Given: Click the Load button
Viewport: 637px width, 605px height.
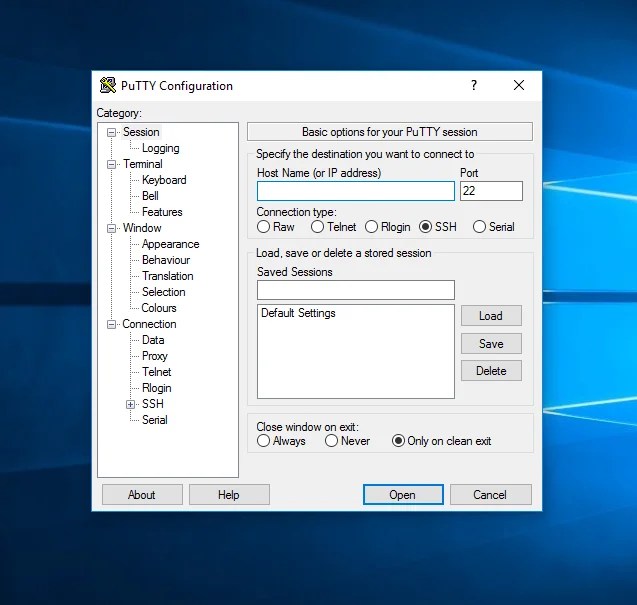Looking at the screenshot, I should click(491, 316).
